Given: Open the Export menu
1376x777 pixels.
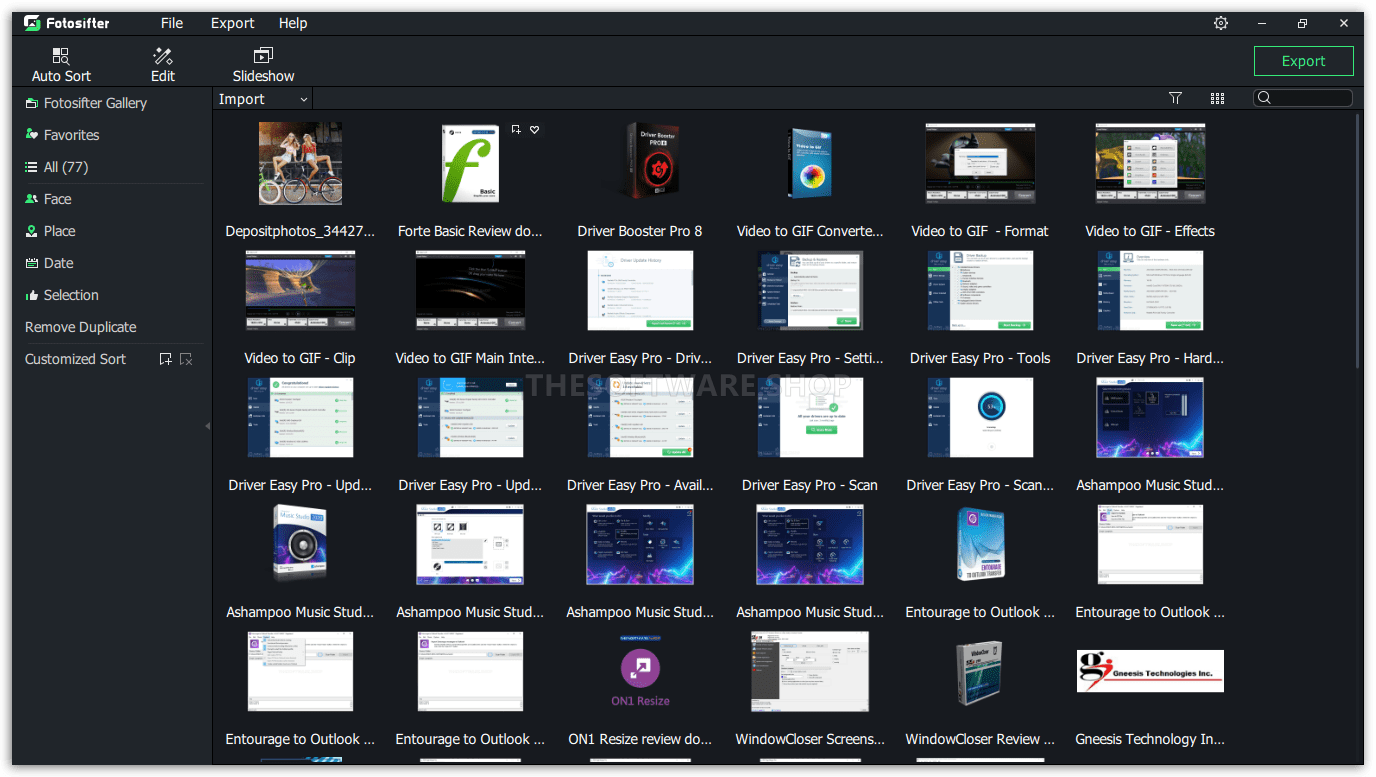Looking at the screenshot, I should pyautogui.click(x=232, y=23).
